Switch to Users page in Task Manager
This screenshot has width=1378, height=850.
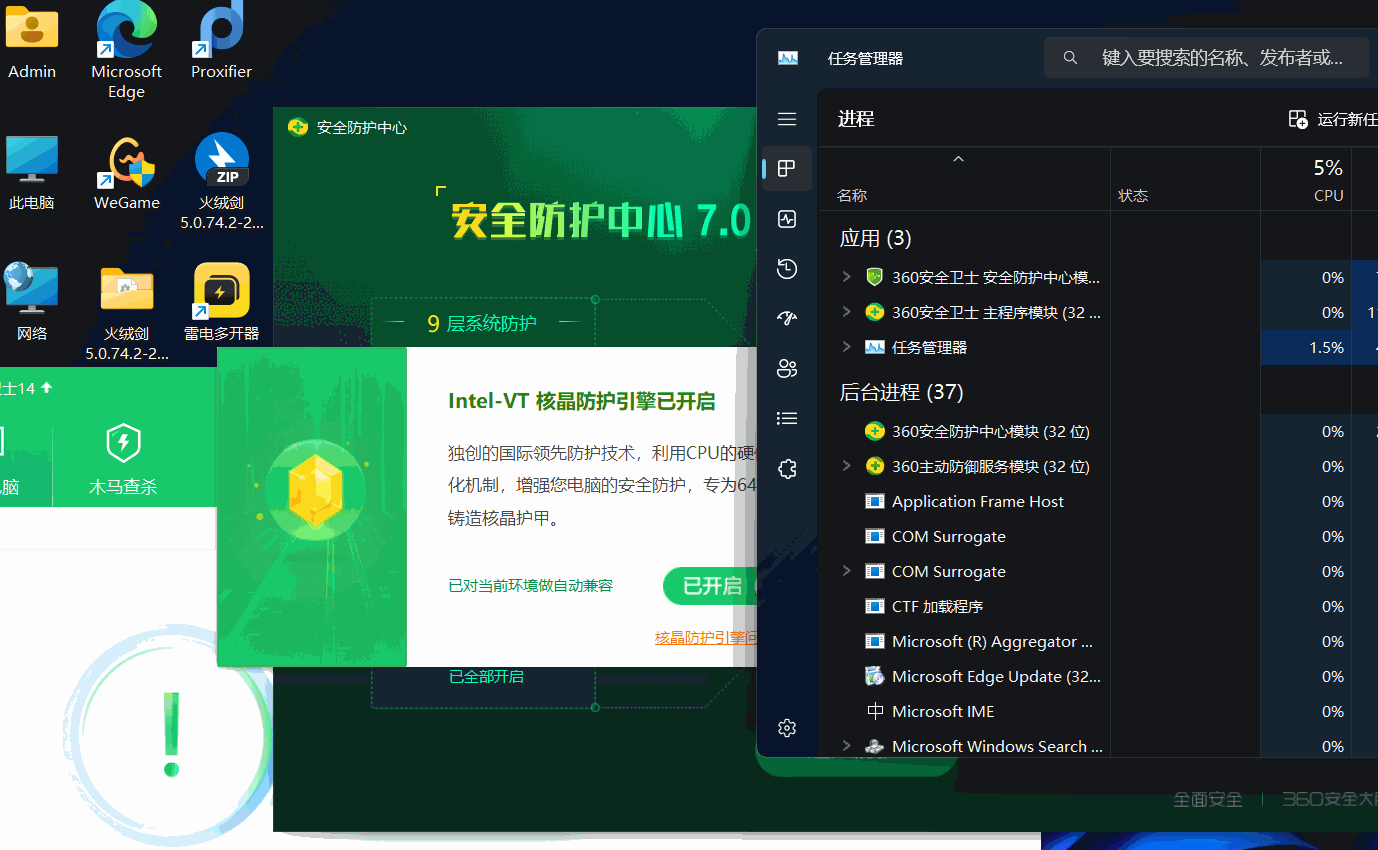pos(787,368)
